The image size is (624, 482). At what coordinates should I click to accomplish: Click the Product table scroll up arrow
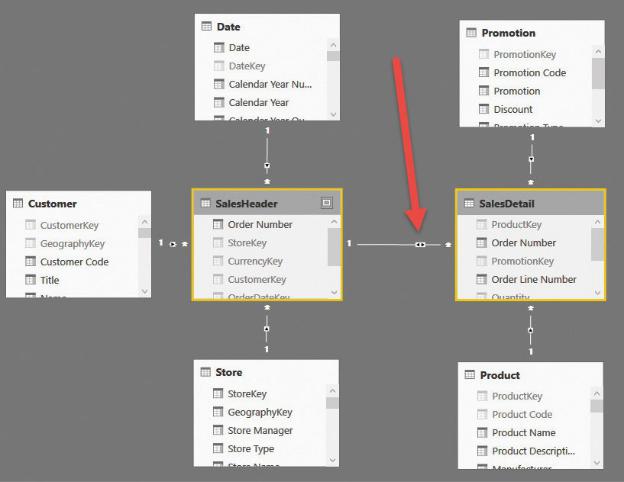point(597,393)
